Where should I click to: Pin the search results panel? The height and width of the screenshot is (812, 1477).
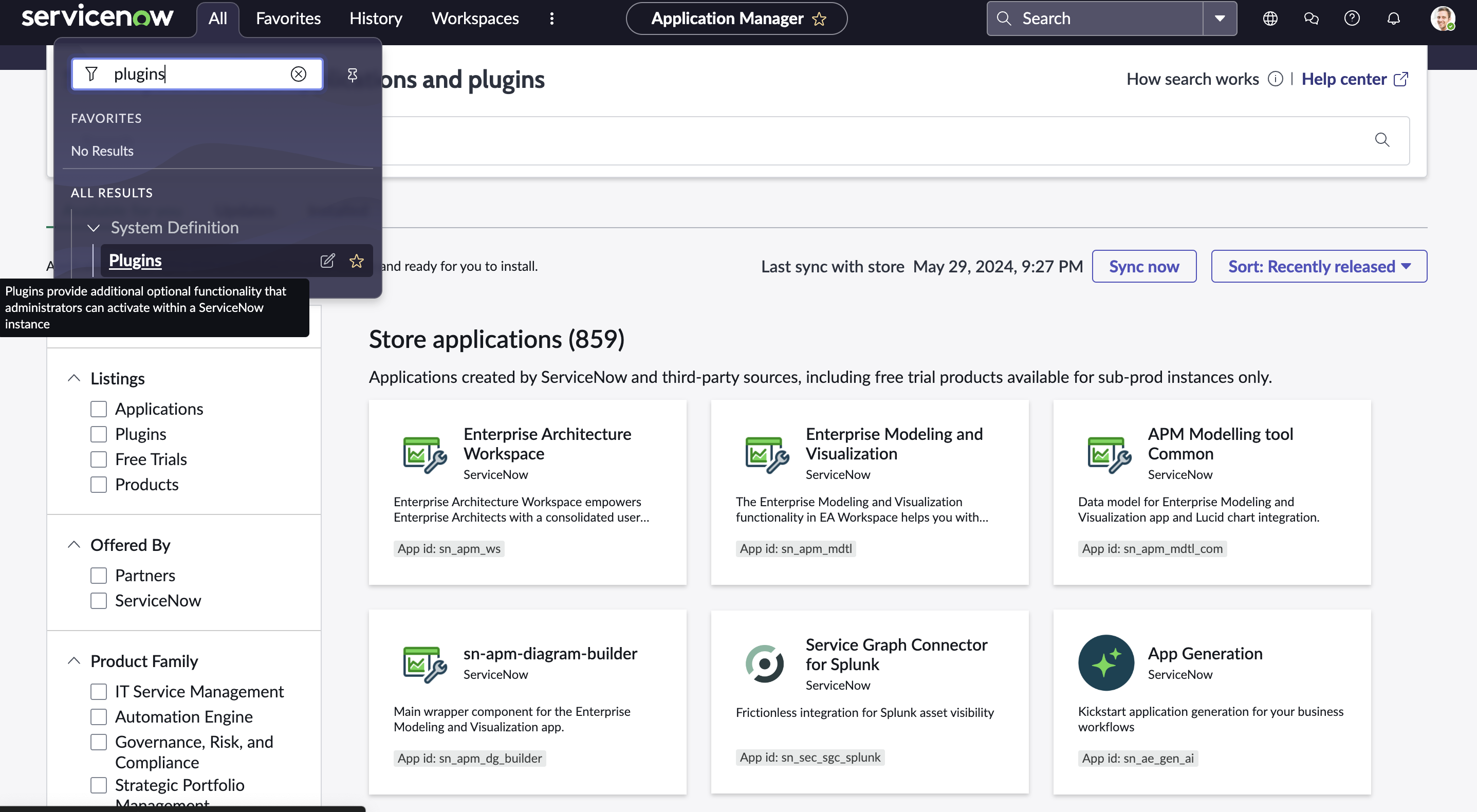tap(352, 75)
